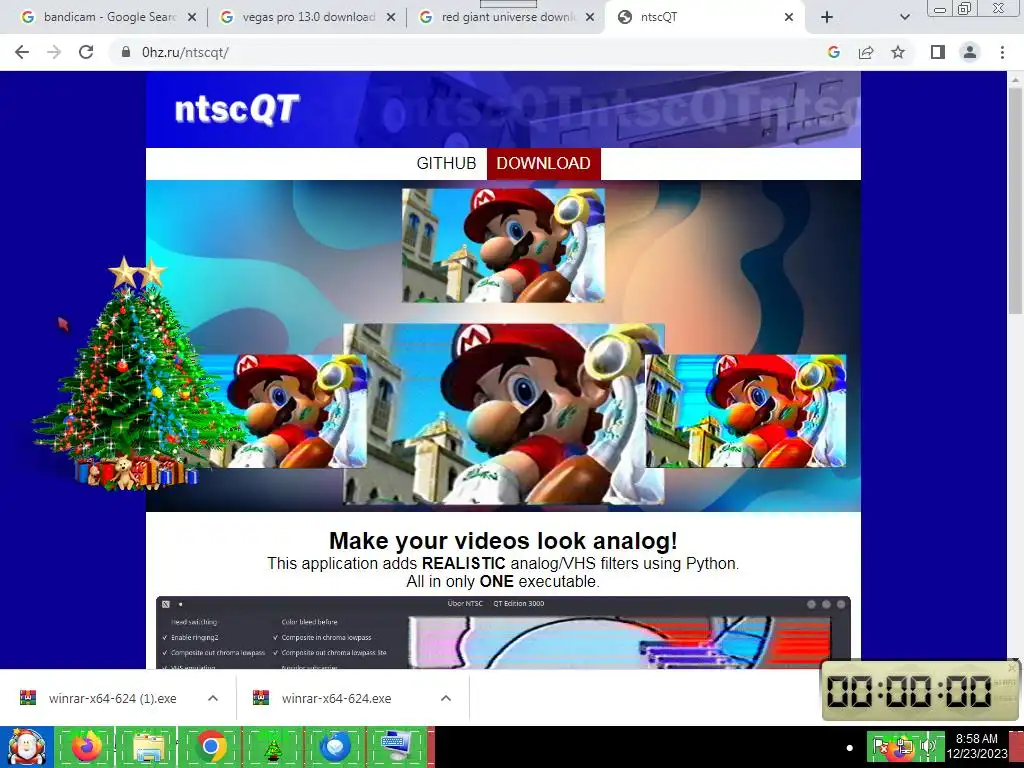Open winrar-x64-624.exe download
Screen dimensions: 1024x768
coord(336,698)
